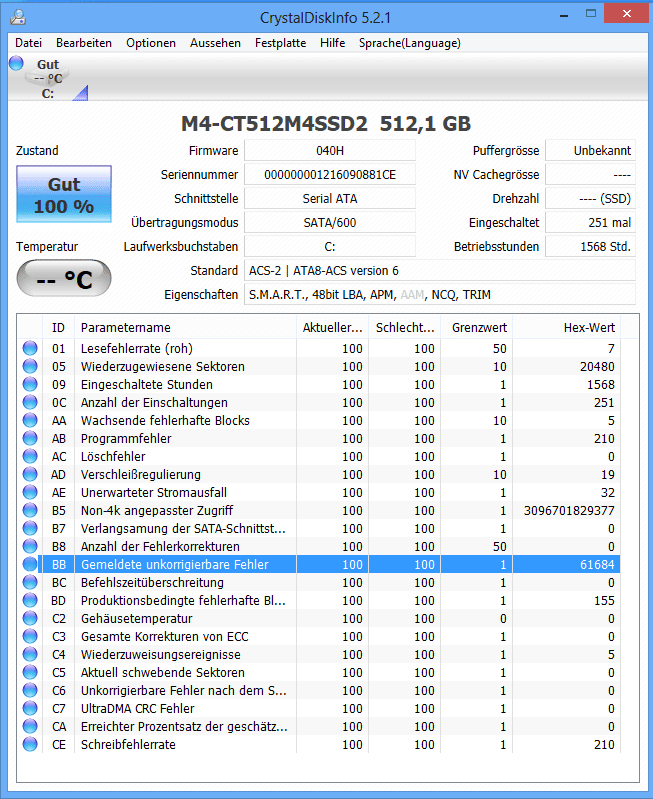Click the Drehzahl field showing (SSD)
Screen dimensions: 653x799
pyautogui.click(x=590, y=199)
